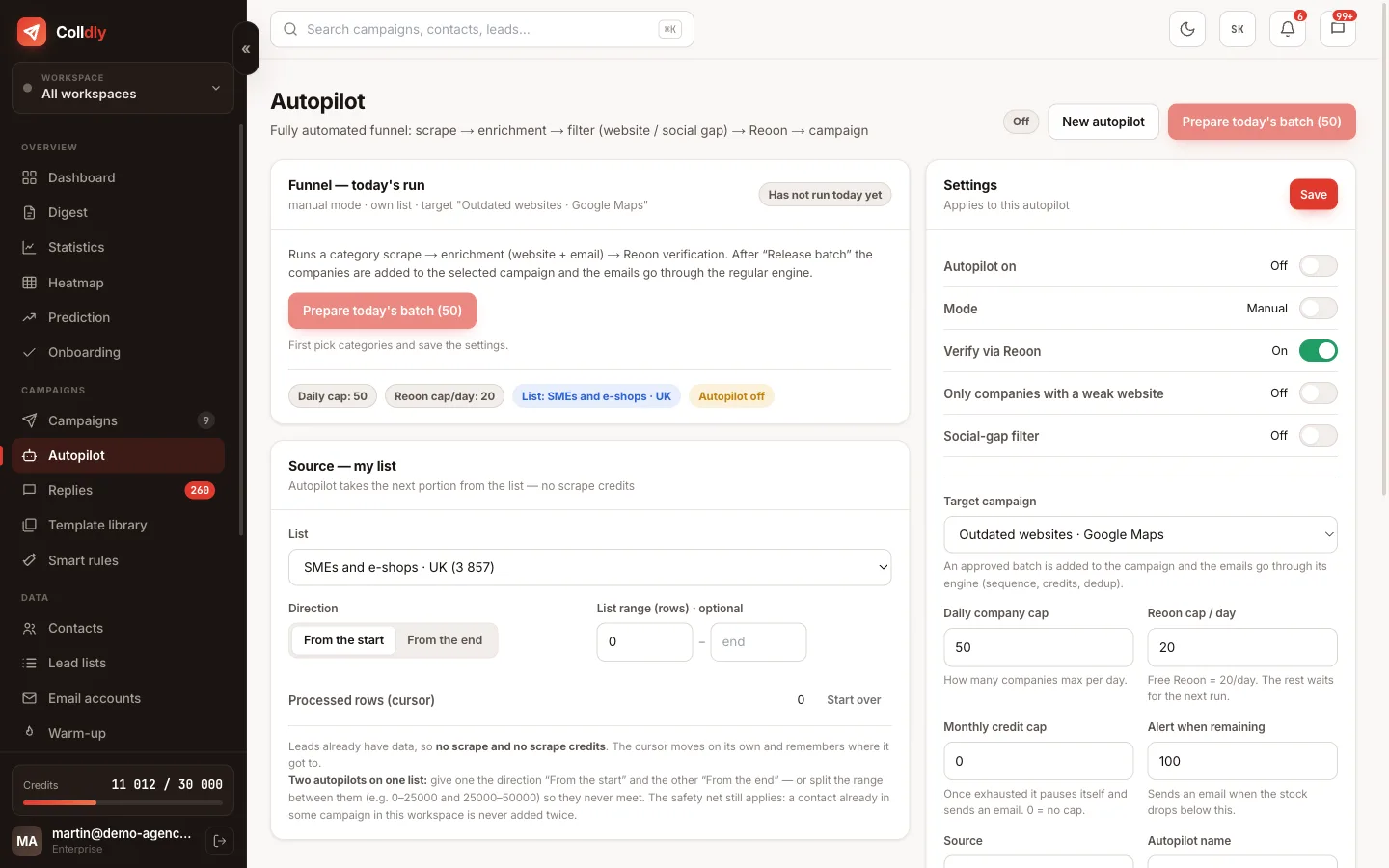Viewport: 1389px width, 868px height.
Task: Open the Warm-up page
Action: (x=118, y=733)
